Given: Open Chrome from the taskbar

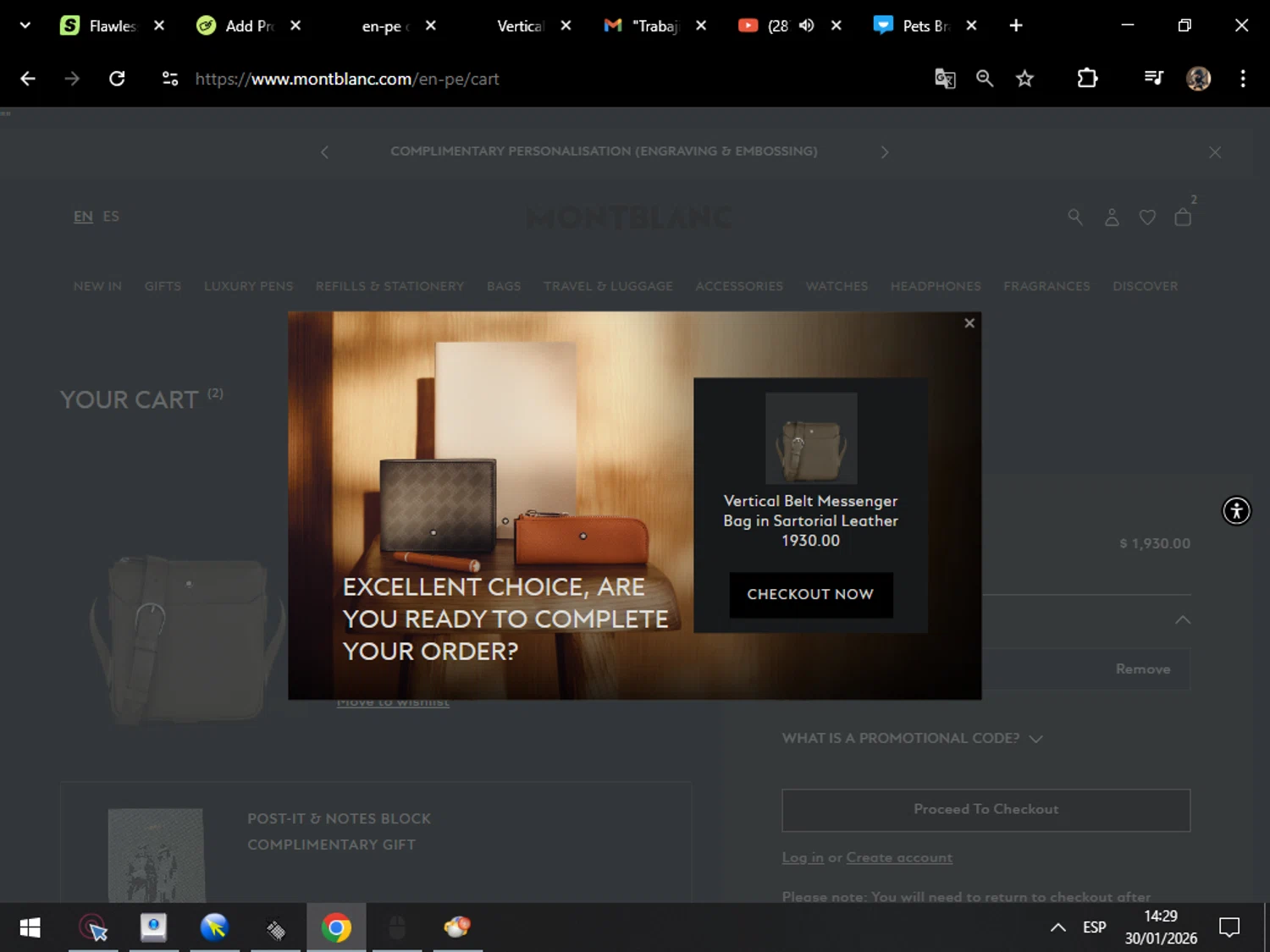Looking at the screenshot, I should tap(336, 928).
